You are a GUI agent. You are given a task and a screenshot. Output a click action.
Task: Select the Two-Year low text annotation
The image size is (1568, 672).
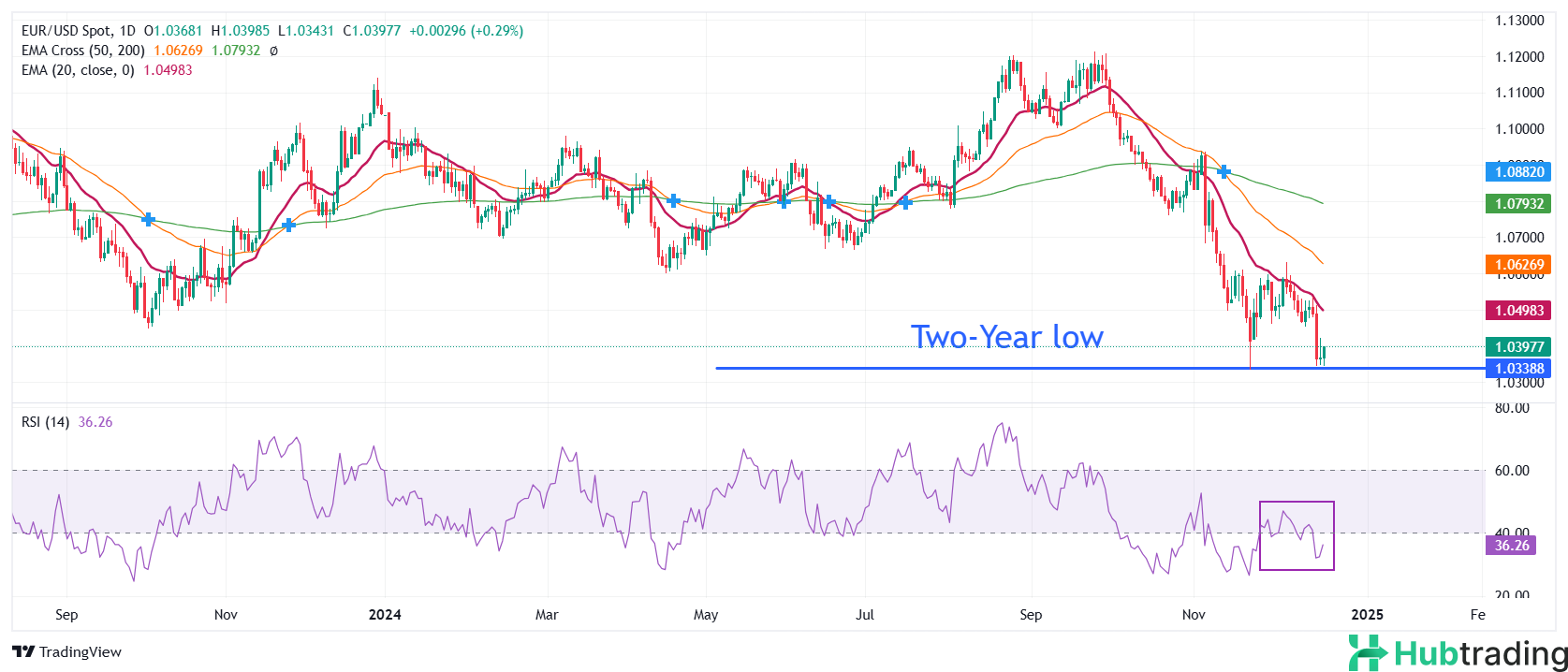[1006, 337]
